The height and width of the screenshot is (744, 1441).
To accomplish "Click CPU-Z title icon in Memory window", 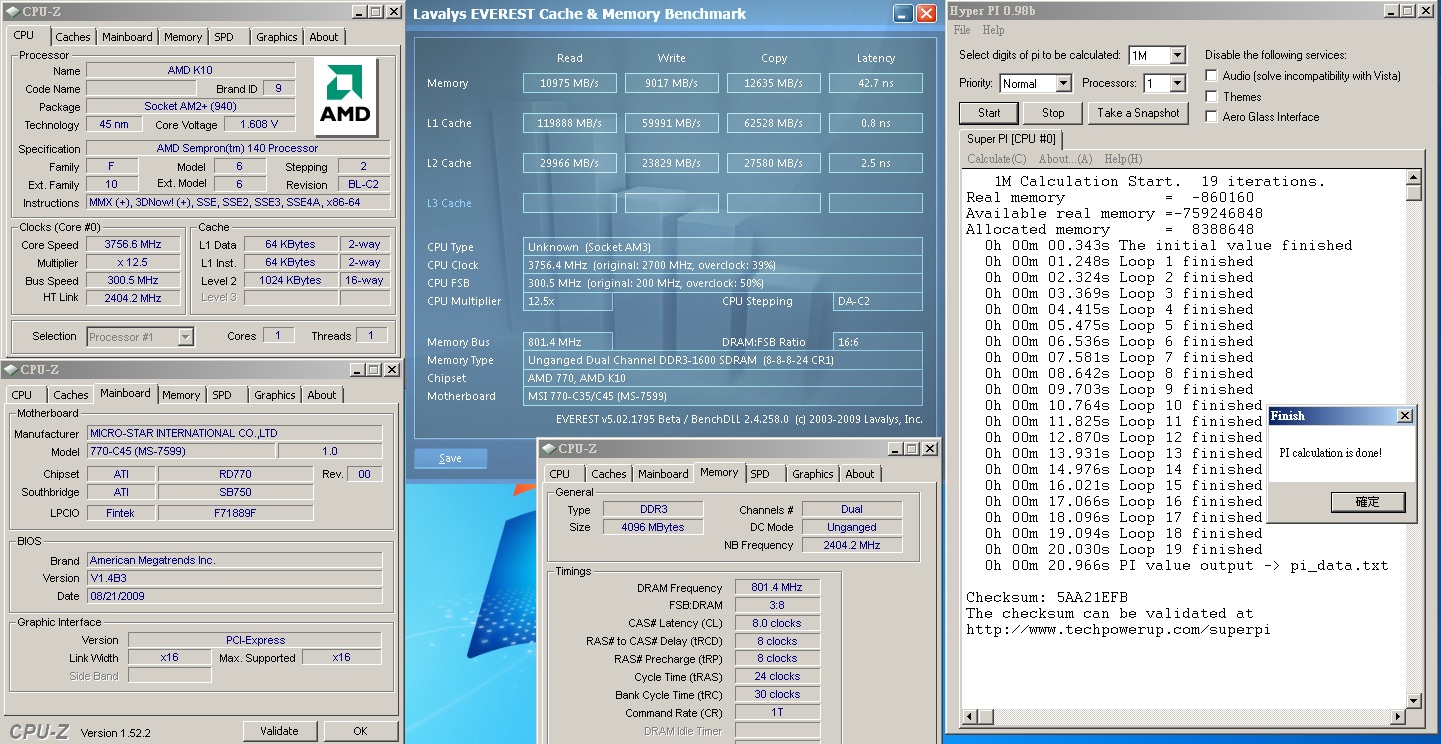I will (x=548, y=449).
